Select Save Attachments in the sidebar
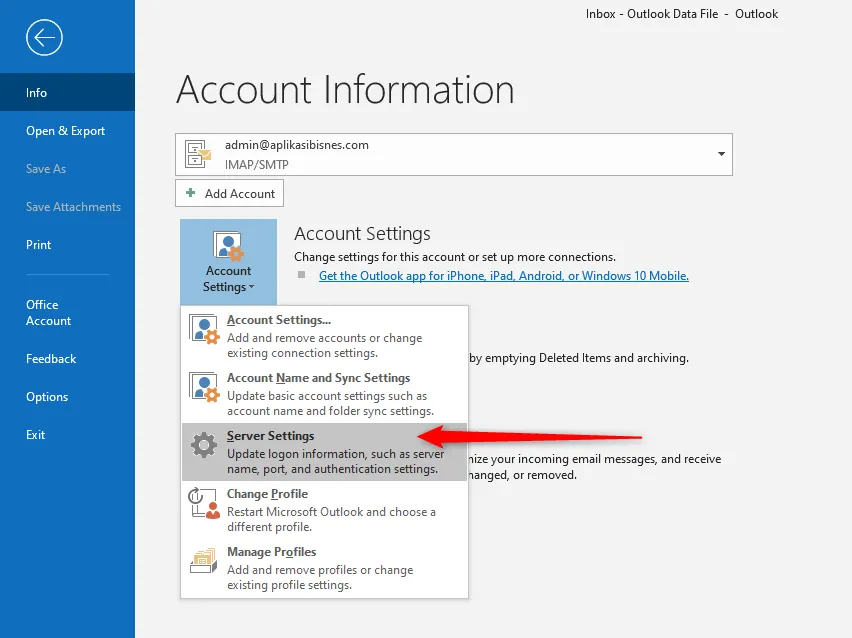 pos(67,207)
